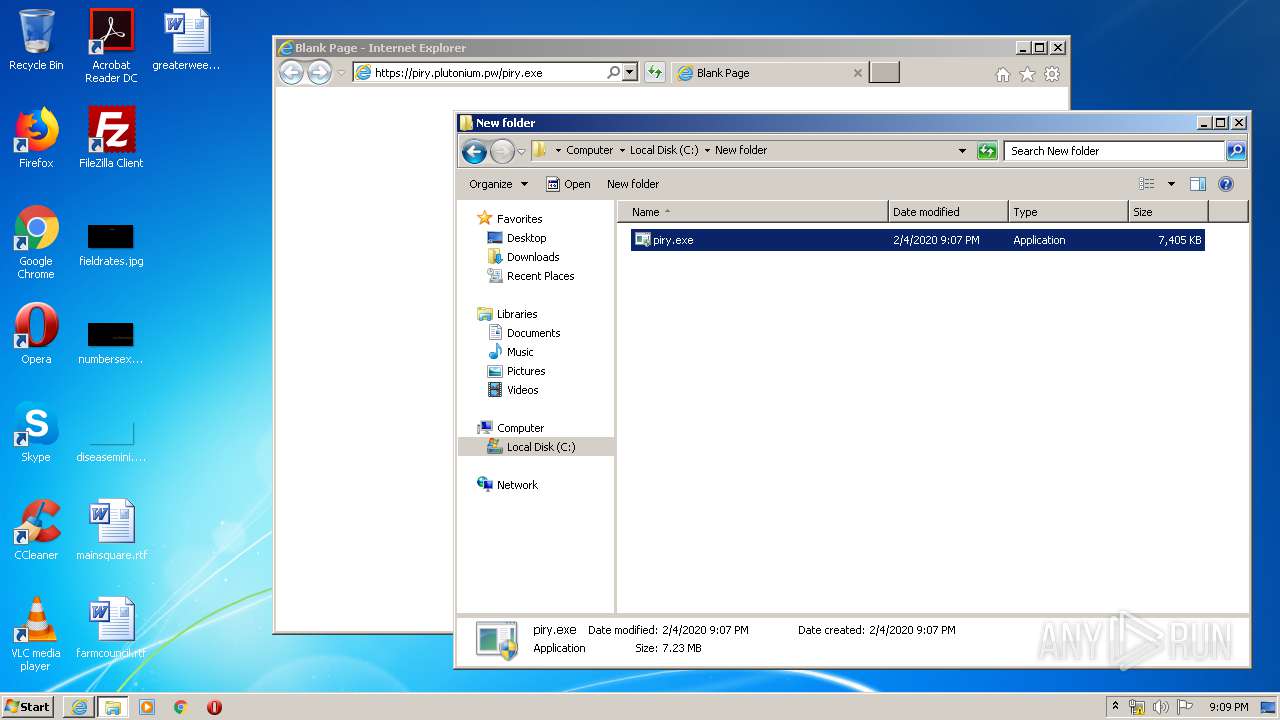Launch Skype from the desktop
This screenshot has width=1280, height=720.
pos(36,432)
